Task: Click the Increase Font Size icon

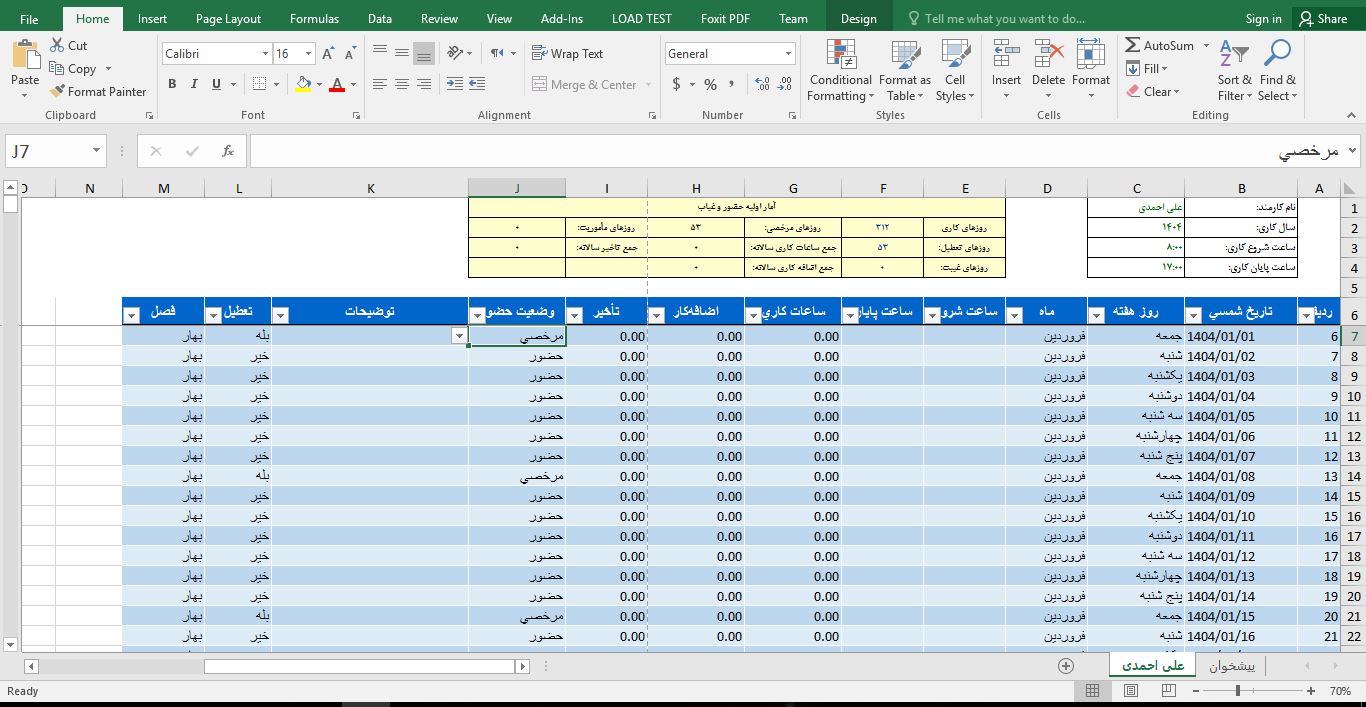Action: tap(329, 54)
